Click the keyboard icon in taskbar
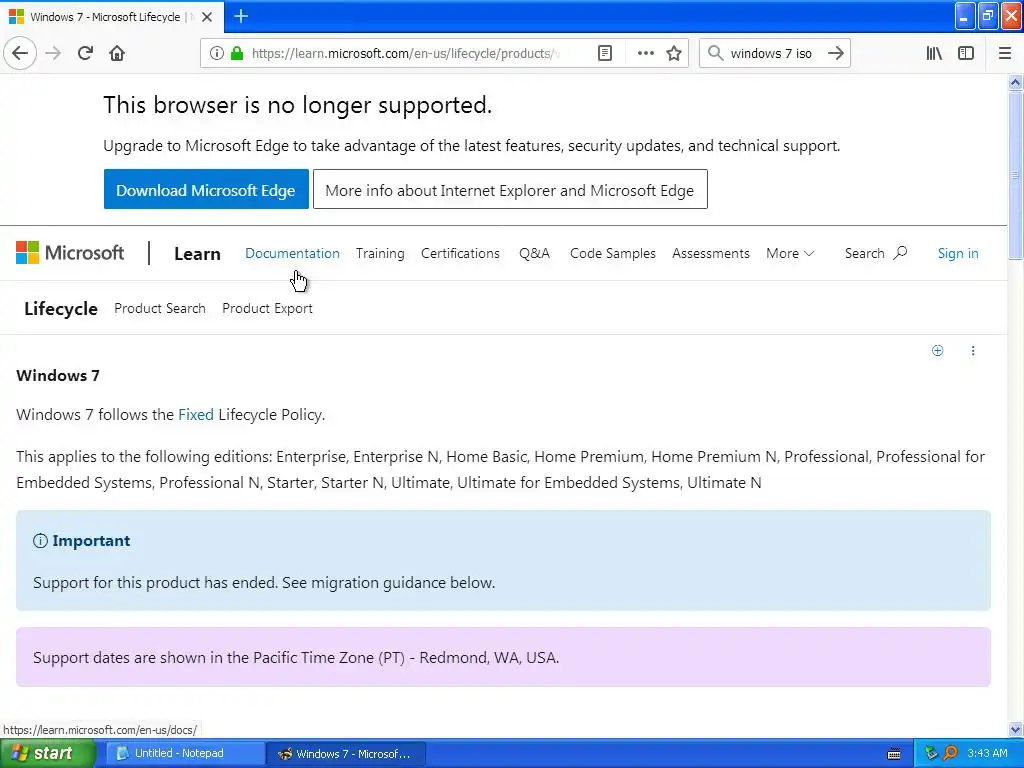 click(894, 754)
